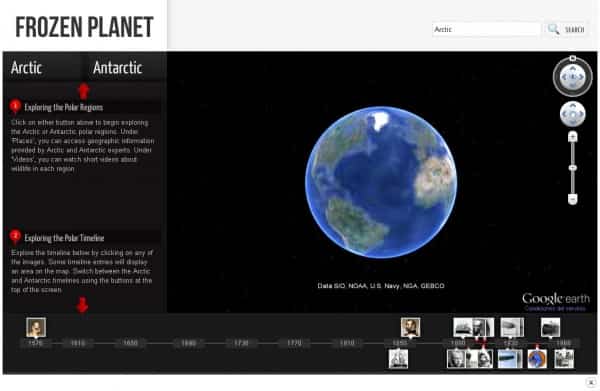Pan left using the move joystick arrow
Image resolution: width=600 pixels, height=391 pixels.
[564, 114]
